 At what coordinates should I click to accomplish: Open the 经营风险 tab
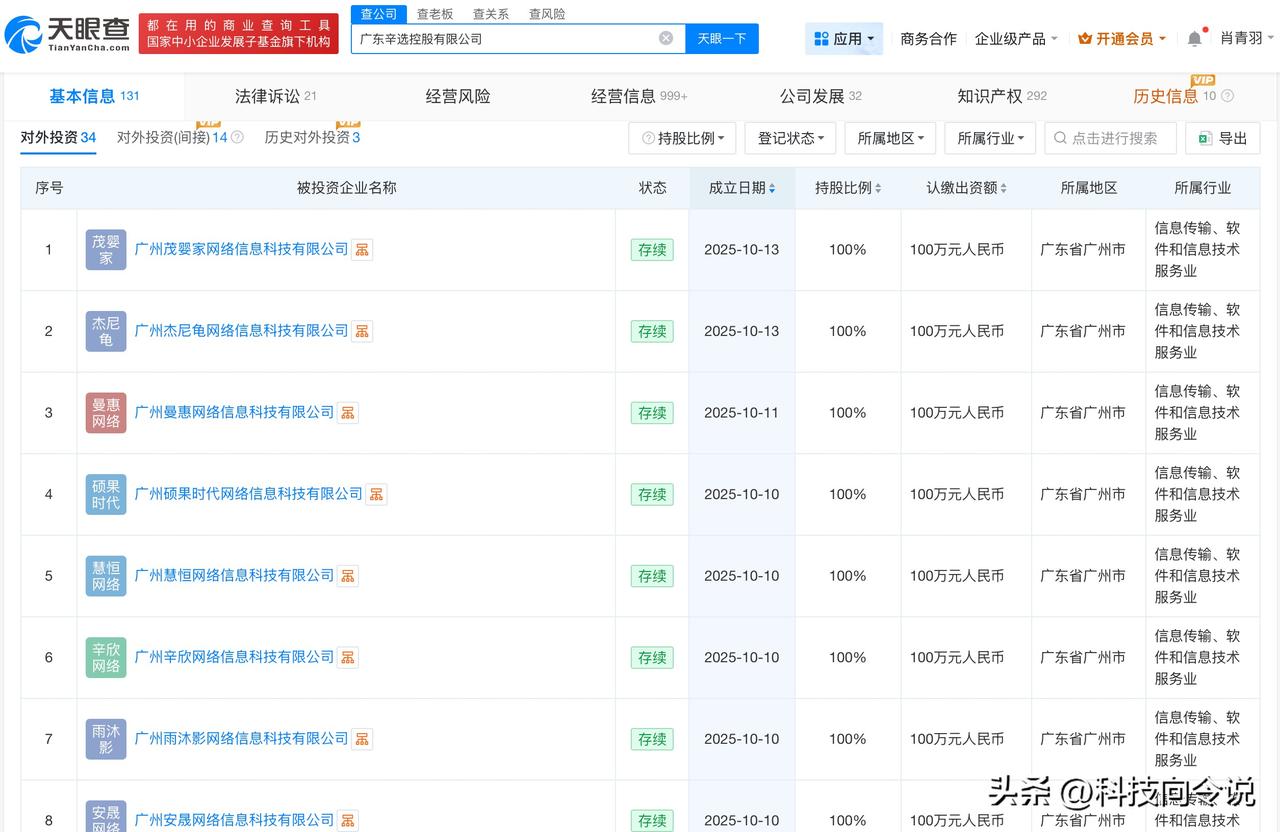[458, 96]
